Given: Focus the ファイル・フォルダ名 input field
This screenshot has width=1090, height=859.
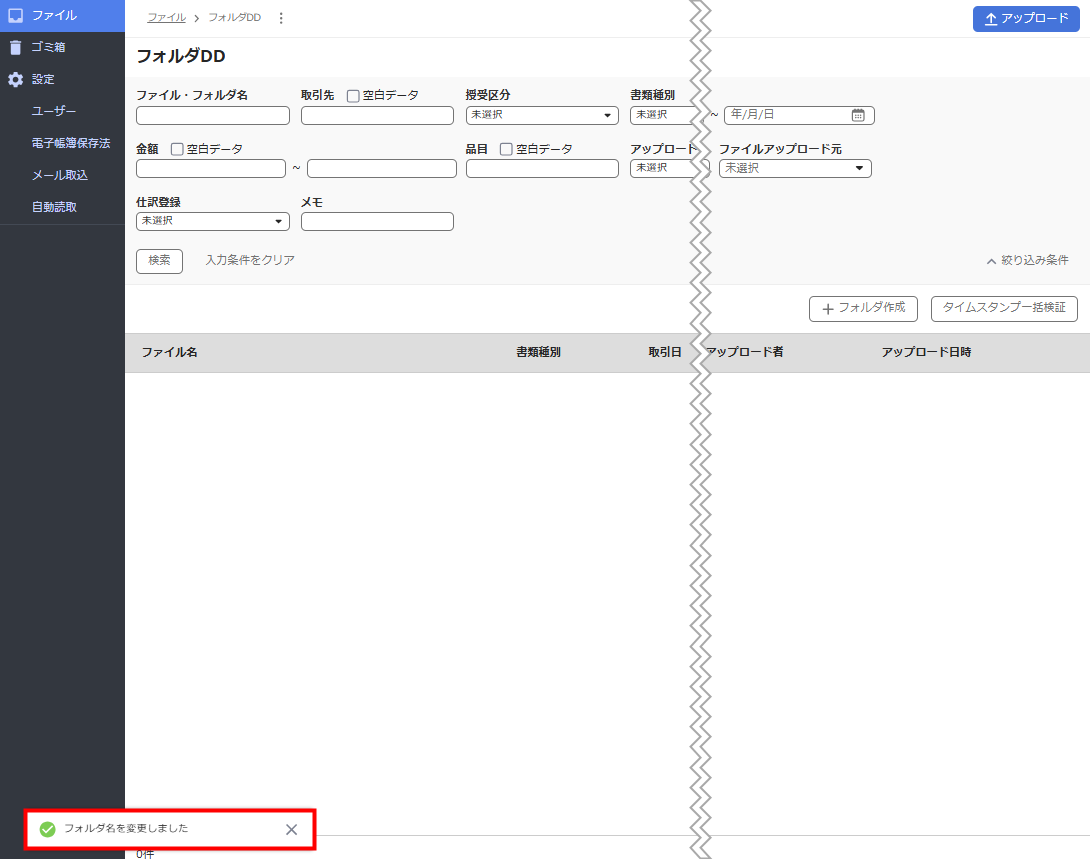Looking at the screenshot, I should (213, 115).
